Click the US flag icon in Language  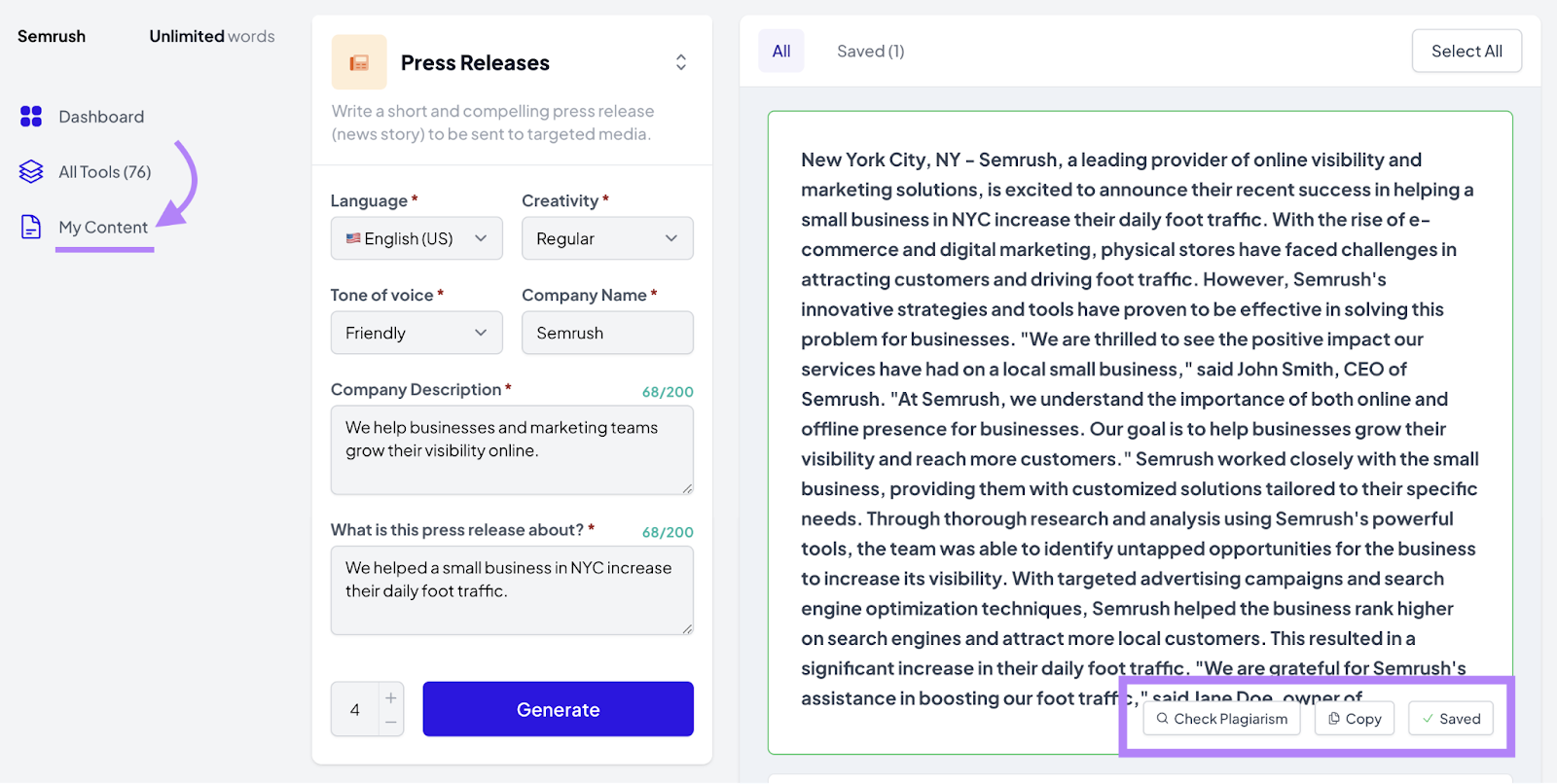(x=353, y=238)
